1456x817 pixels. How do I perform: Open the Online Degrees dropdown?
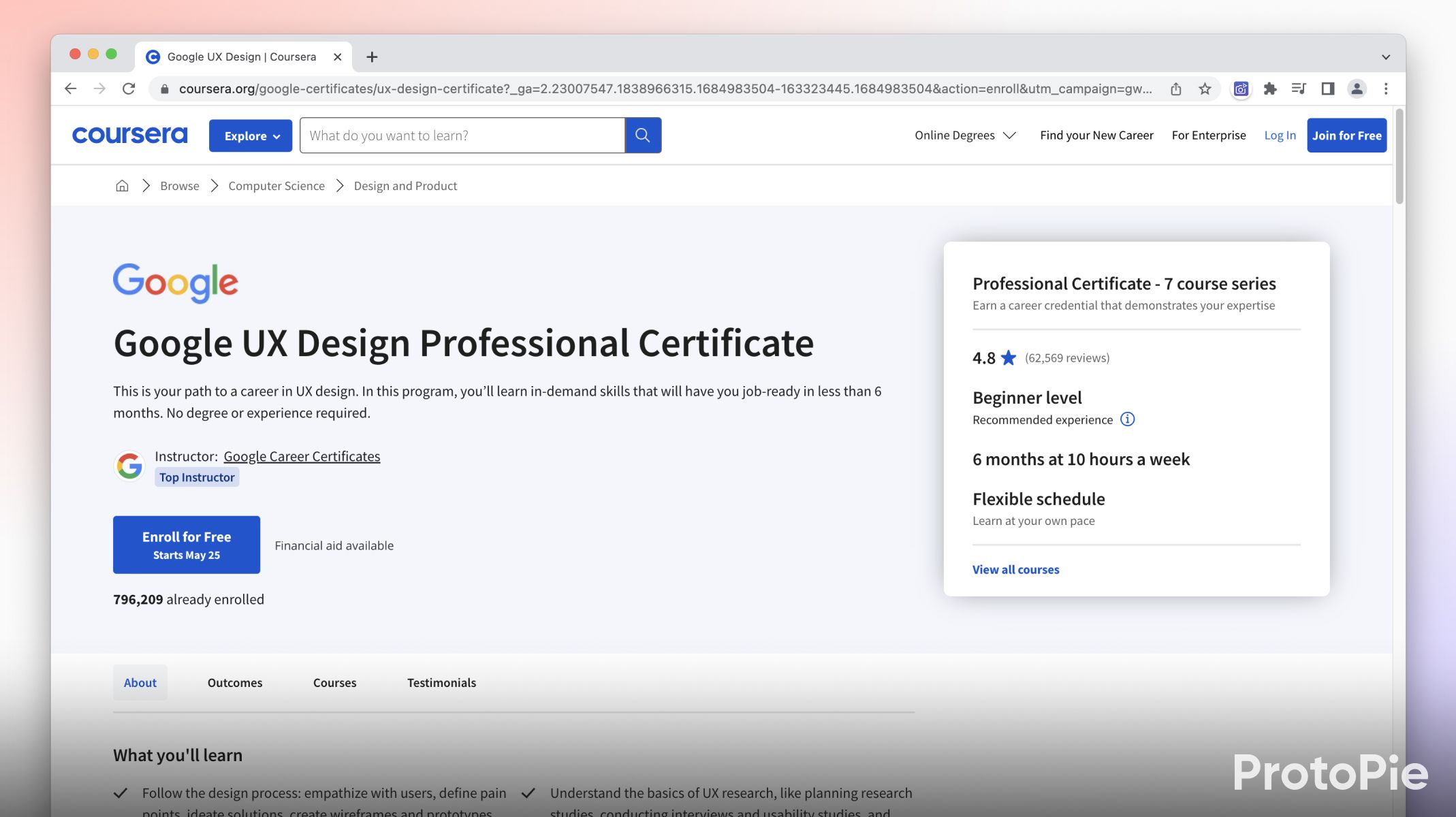pos(964,135)
